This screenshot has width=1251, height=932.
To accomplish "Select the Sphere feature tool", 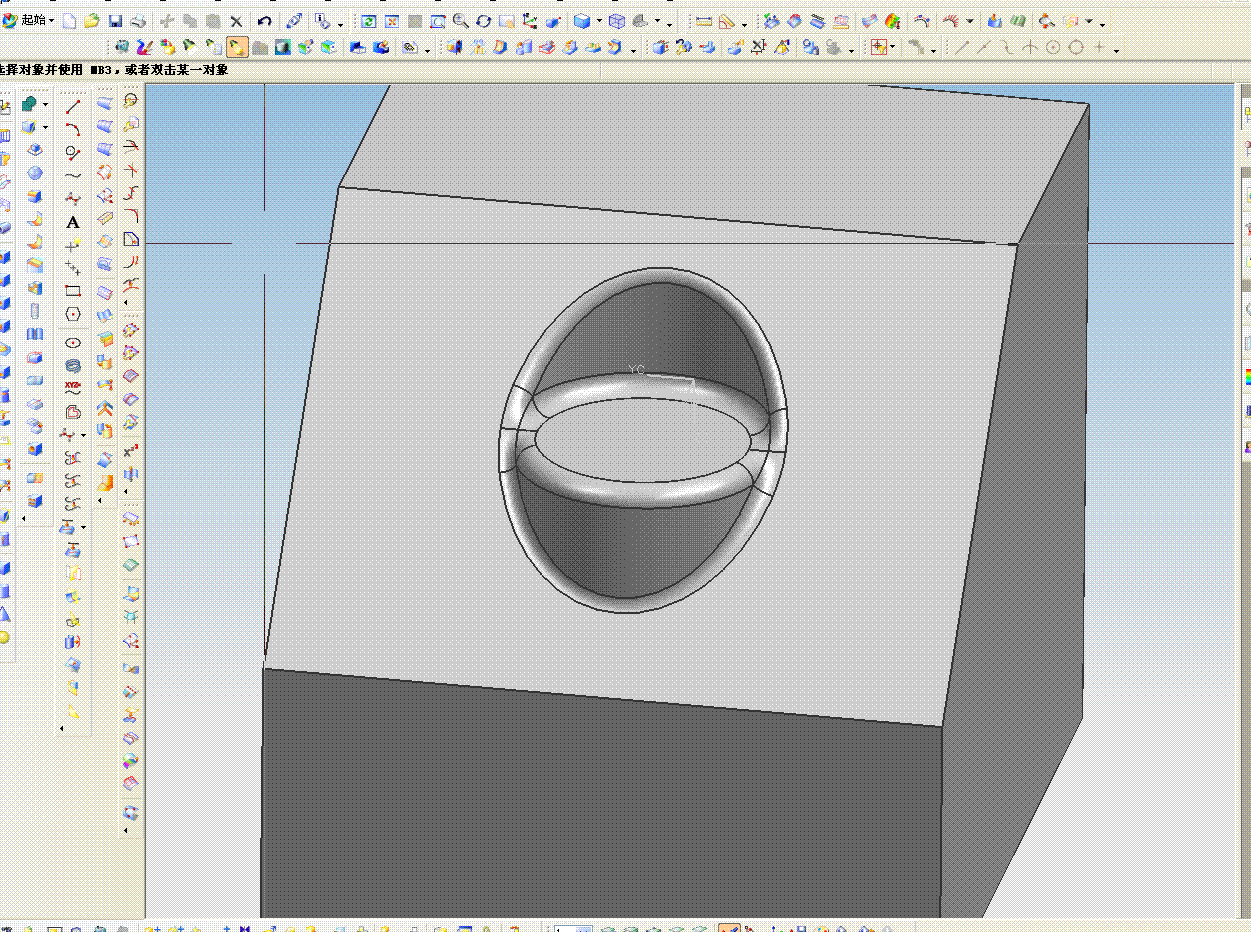I will [x=35, y=173].
